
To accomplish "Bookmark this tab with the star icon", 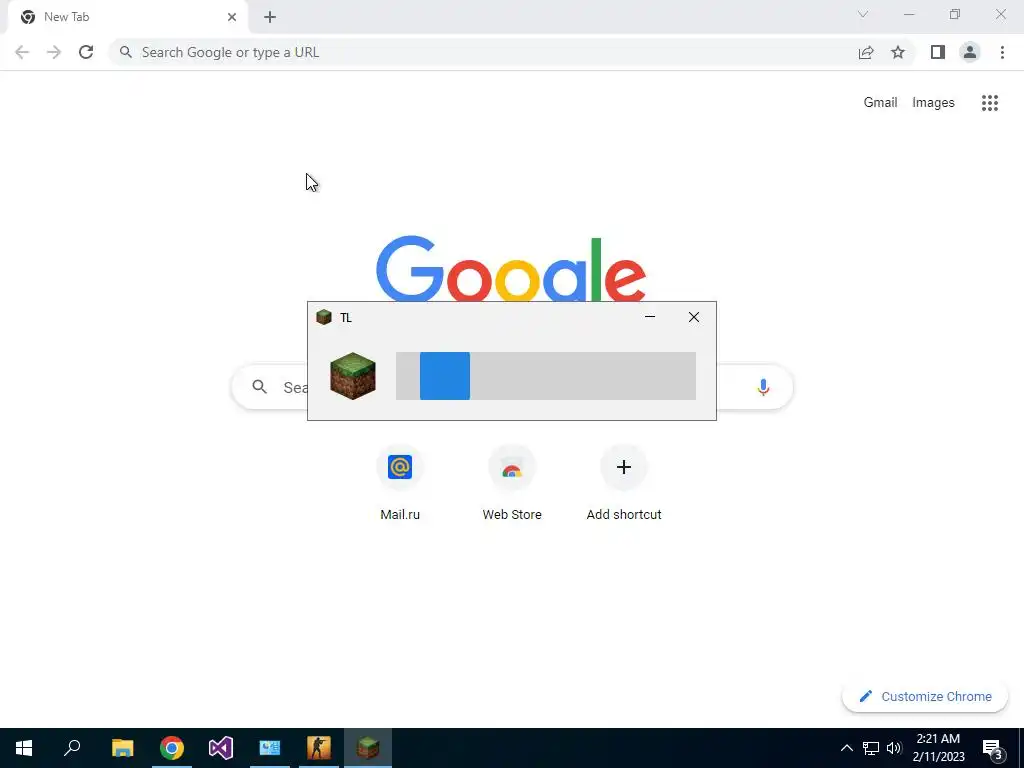I will (x=898, y=52).
